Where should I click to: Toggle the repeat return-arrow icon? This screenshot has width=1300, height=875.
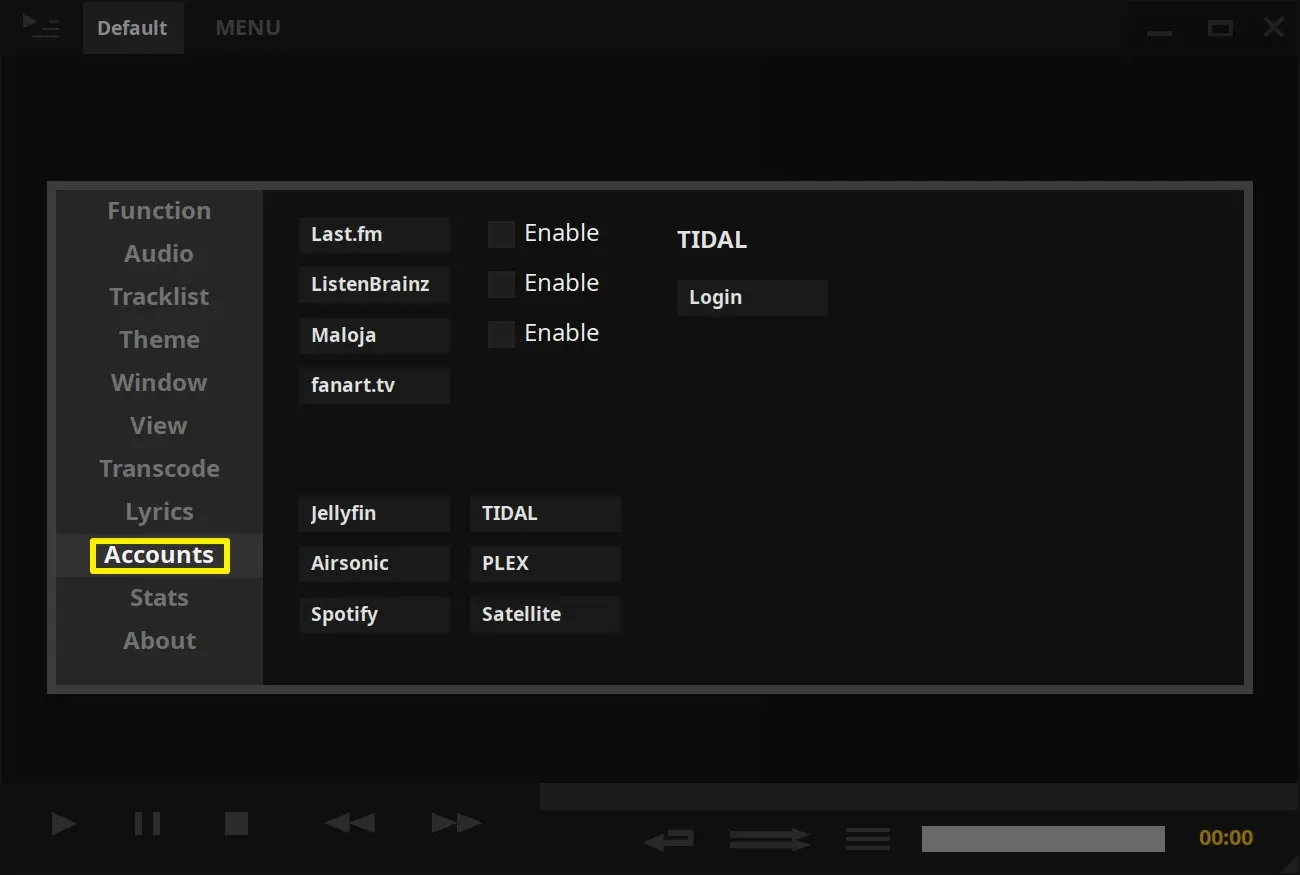click(x=669, y=839)
